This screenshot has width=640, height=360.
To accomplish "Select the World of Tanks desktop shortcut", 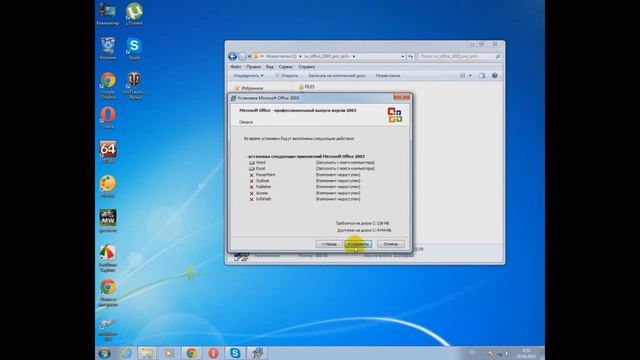I will tap(134, 85).
